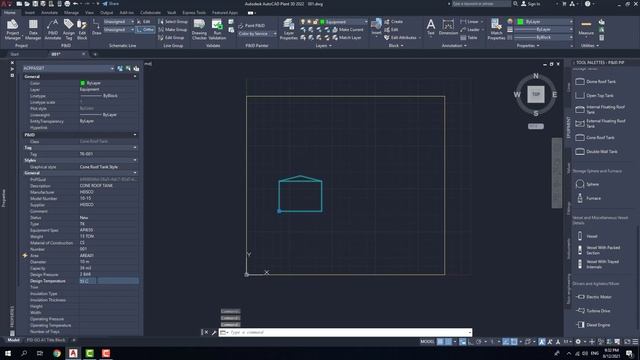Click the green ByLayer color swatch in ribbon
The width and height of the screenshot is (640, 360).
click(x=520, y=22)
